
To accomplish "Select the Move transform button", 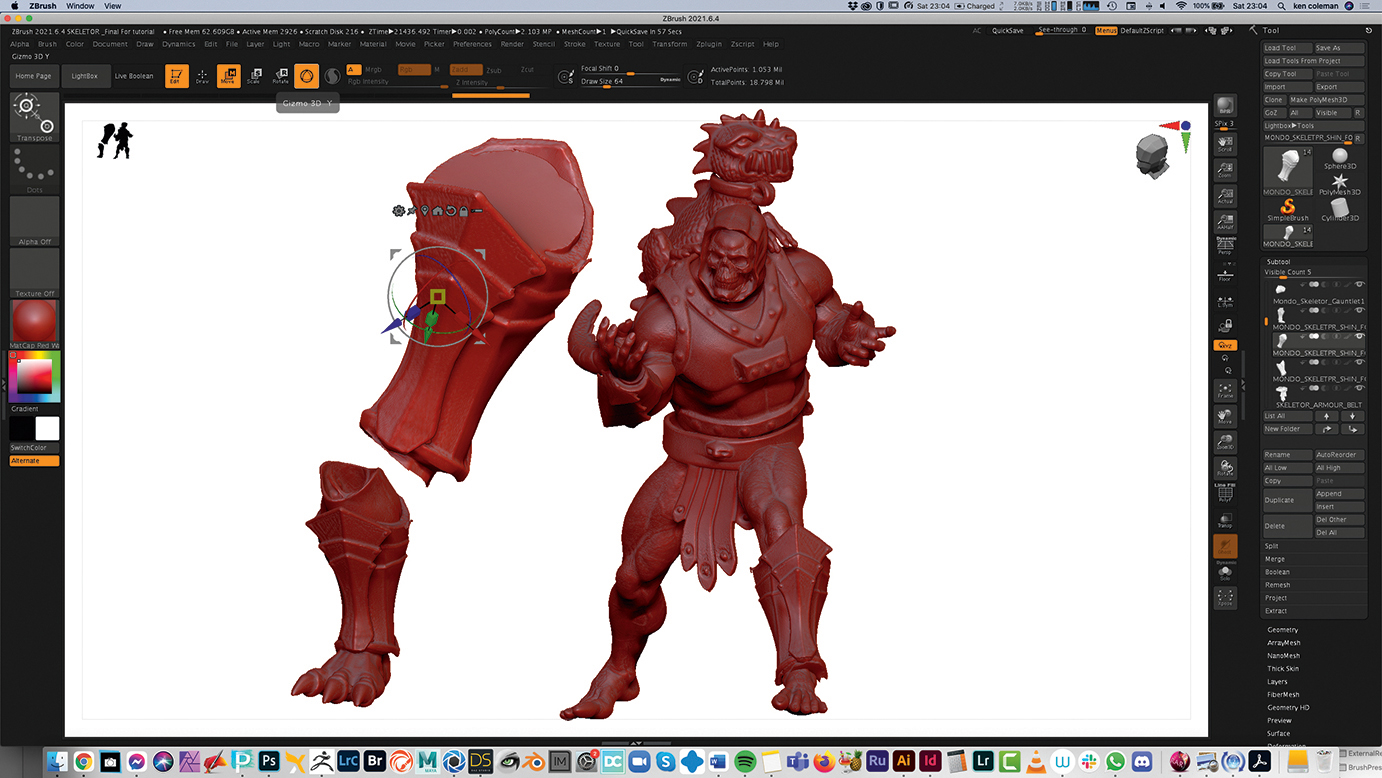I will [229, 76].
